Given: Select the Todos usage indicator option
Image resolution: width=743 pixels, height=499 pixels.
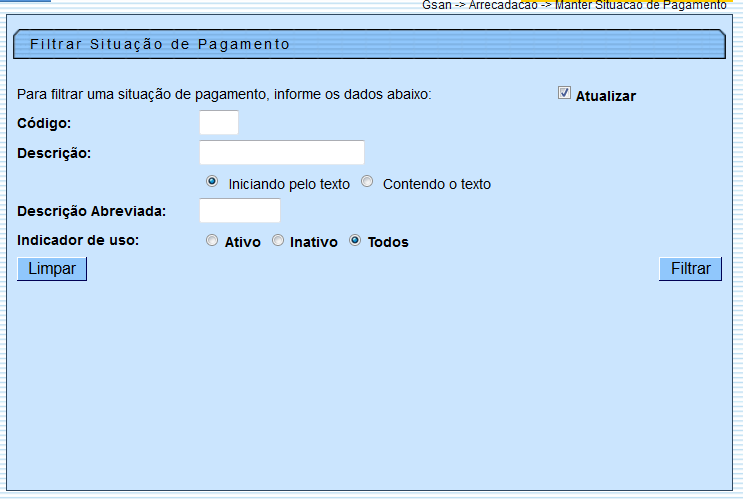Looking at the screenshot, I should (355, 241).
